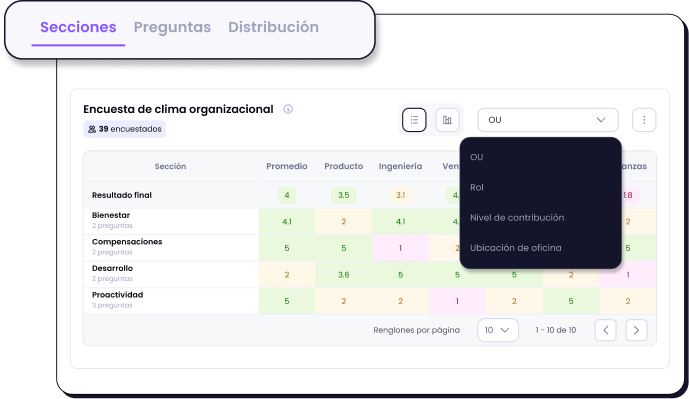
Task: Select Ubicación de oficina option
Action: (515, 248)
